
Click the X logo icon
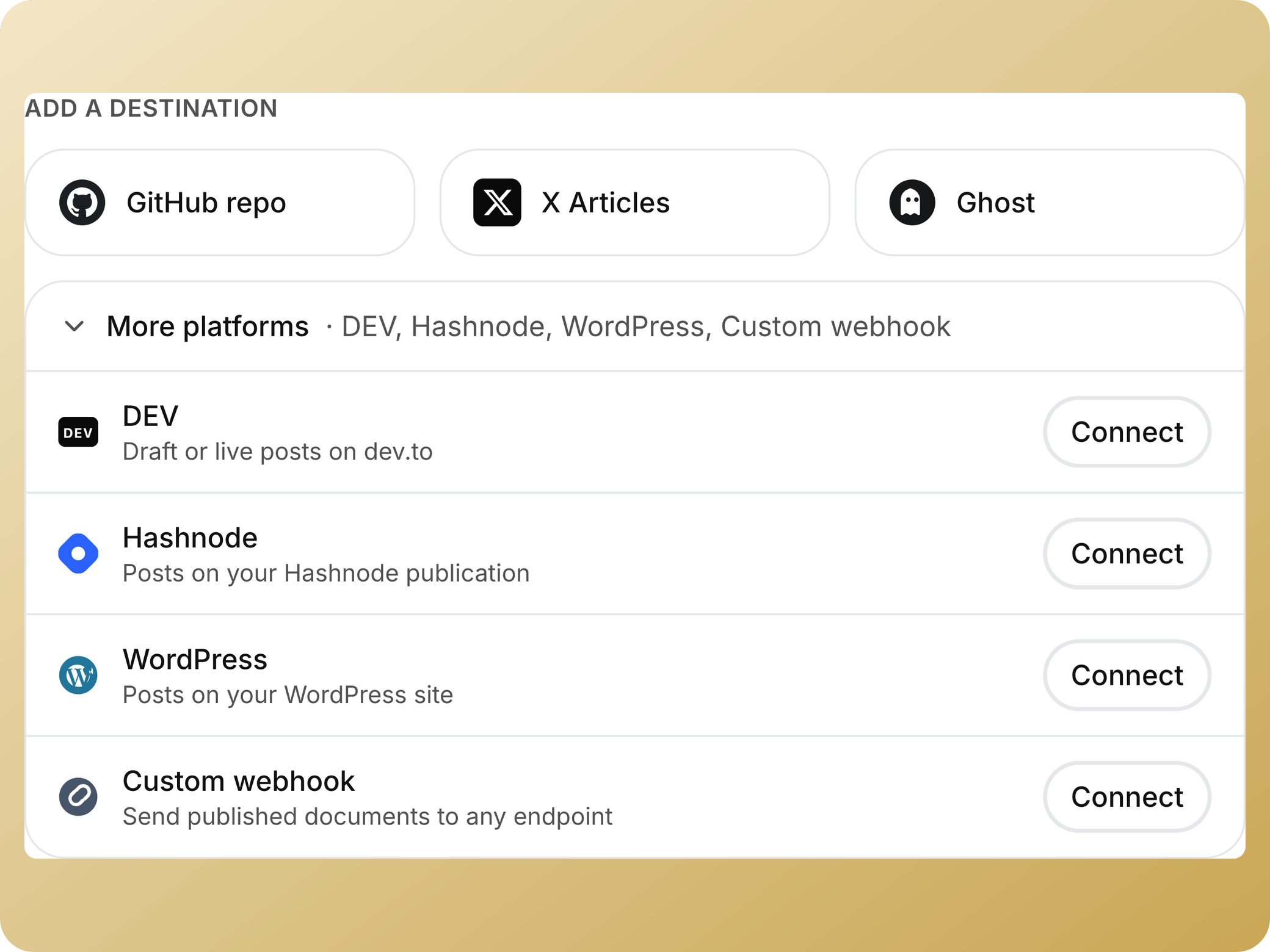click(x=497, y=203)
